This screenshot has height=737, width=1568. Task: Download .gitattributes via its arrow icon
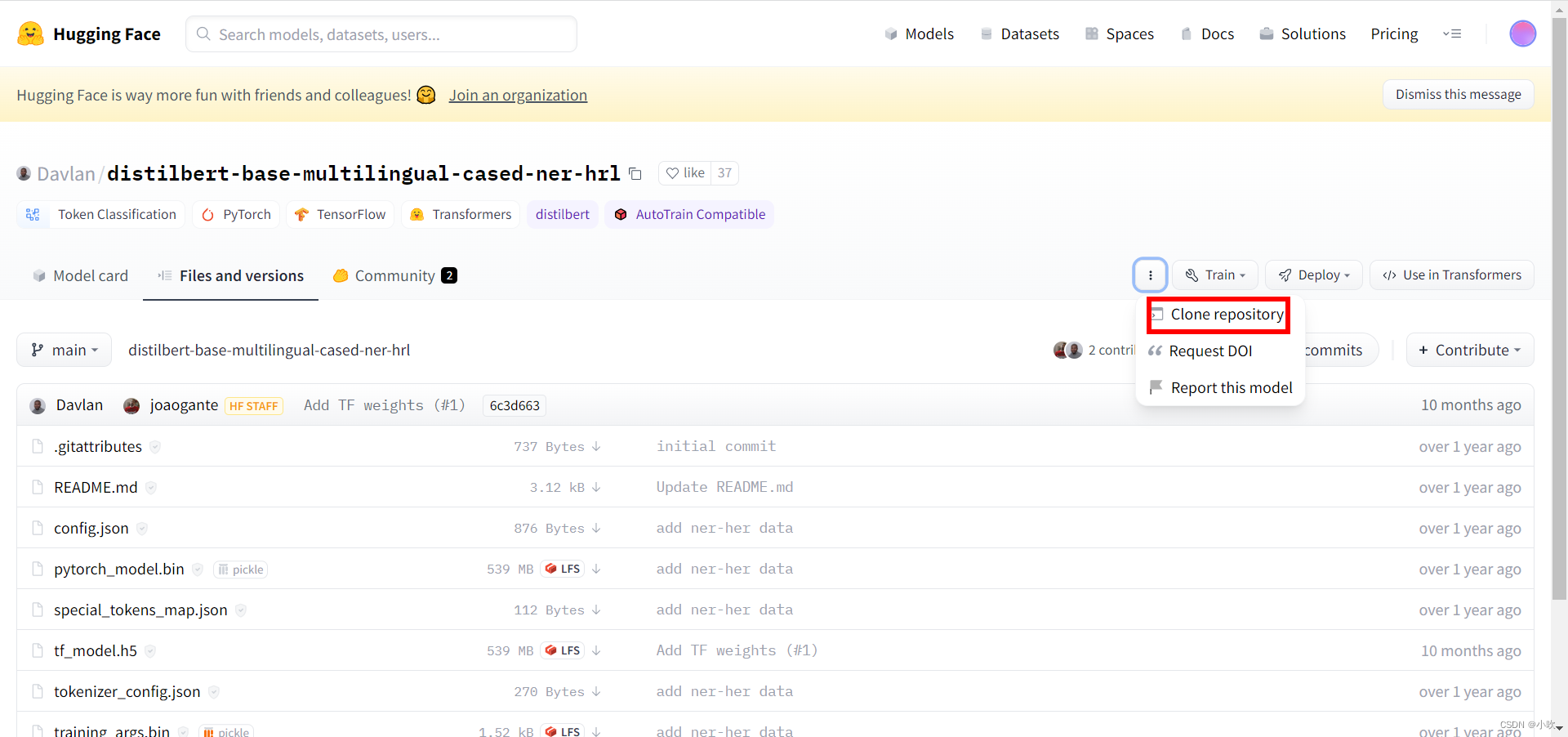click(596, 446)
